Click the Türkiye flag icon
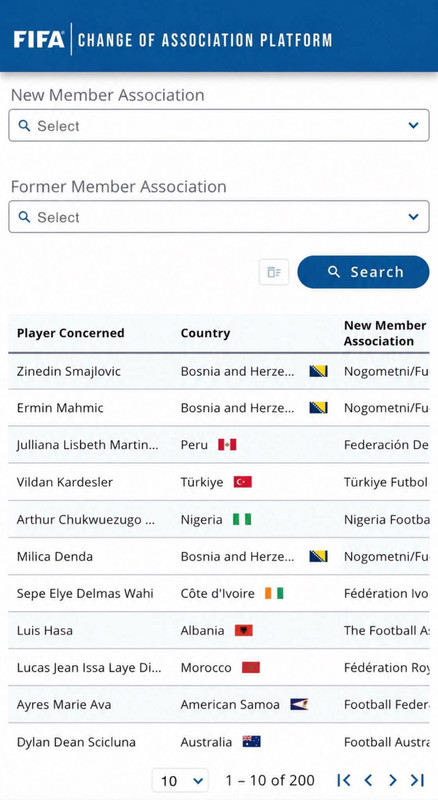This screenshot has height=800, width=438. click(242, 482)
